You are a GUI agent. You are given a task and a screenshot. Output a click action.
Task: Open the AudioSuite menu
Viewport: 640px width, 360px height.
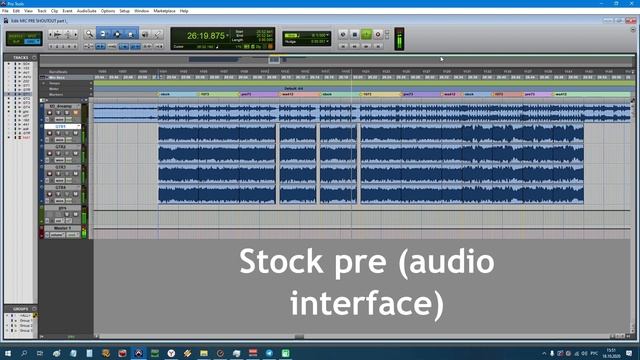pyautogui.click(x=87, y=11)
